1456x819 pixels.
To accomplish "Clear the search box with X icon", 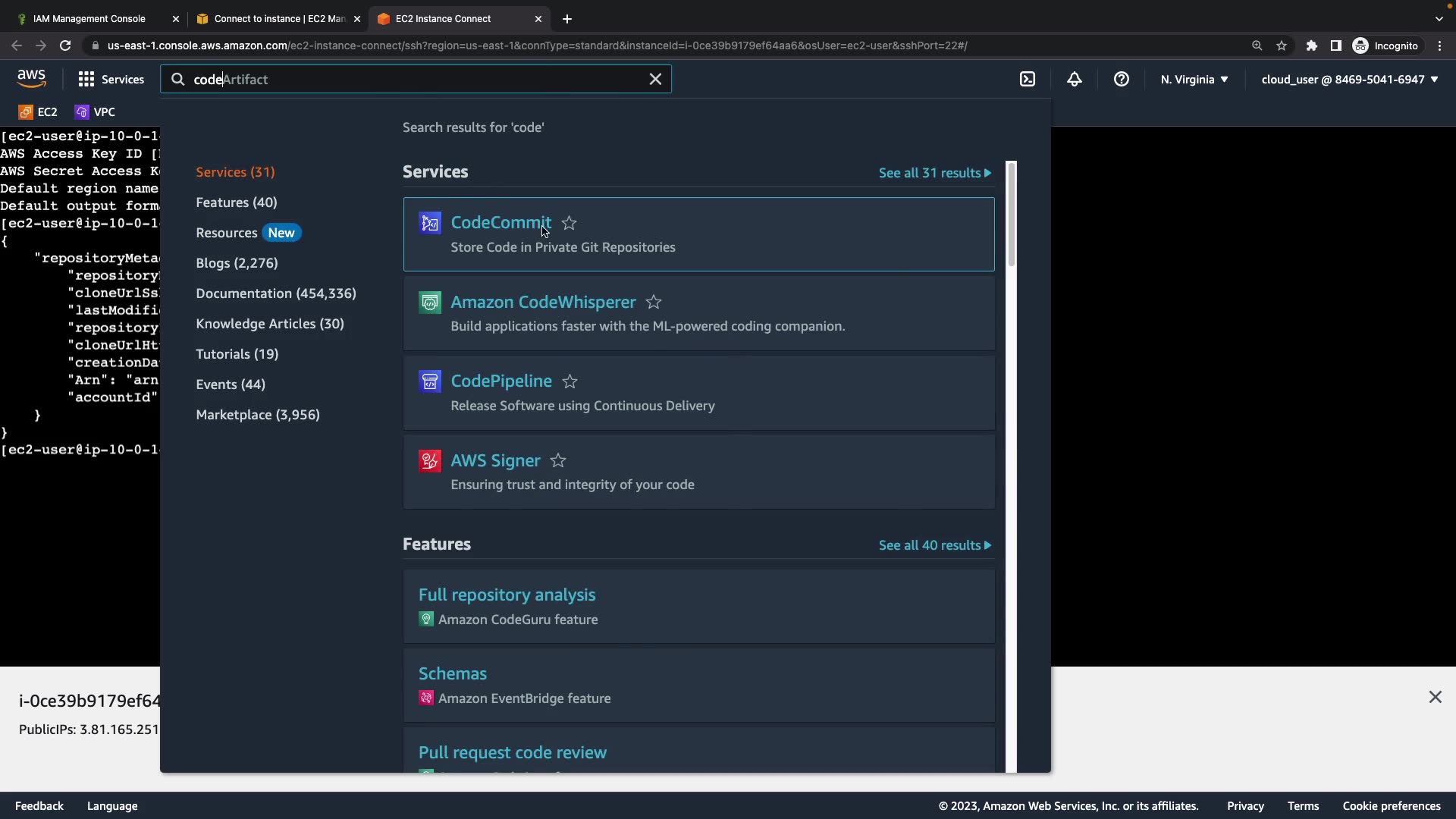I will (x=656, y=79).
